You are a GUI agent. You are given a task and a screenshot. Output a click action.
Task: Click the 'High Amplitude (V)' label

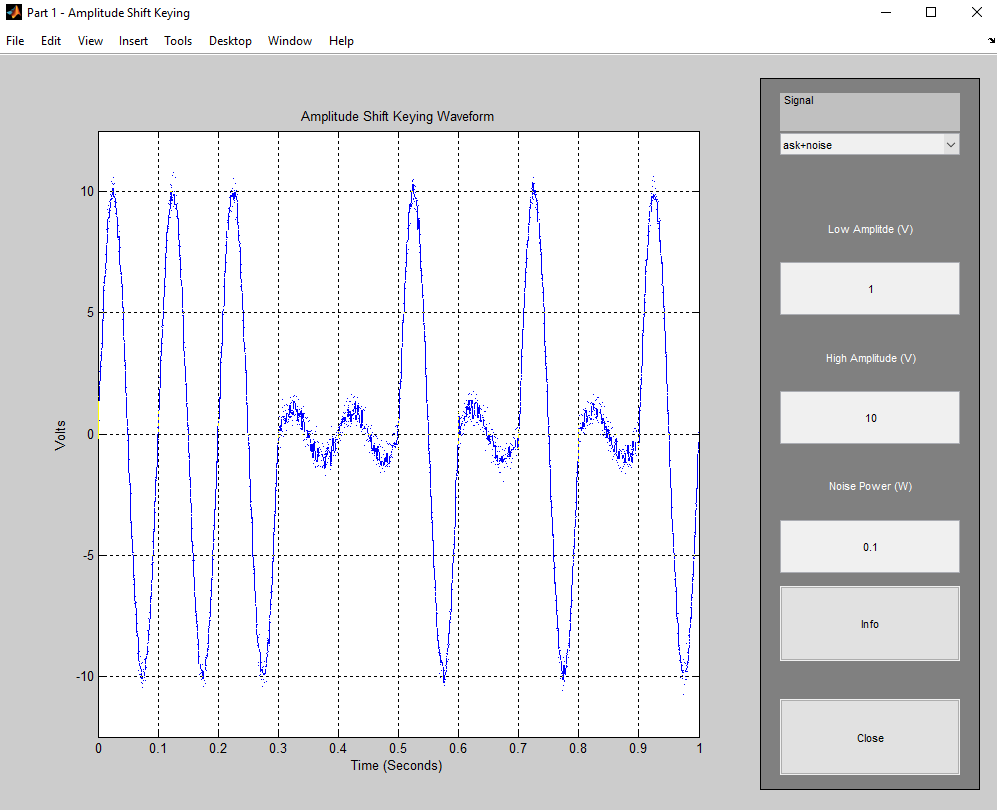(x=870, y=358)
